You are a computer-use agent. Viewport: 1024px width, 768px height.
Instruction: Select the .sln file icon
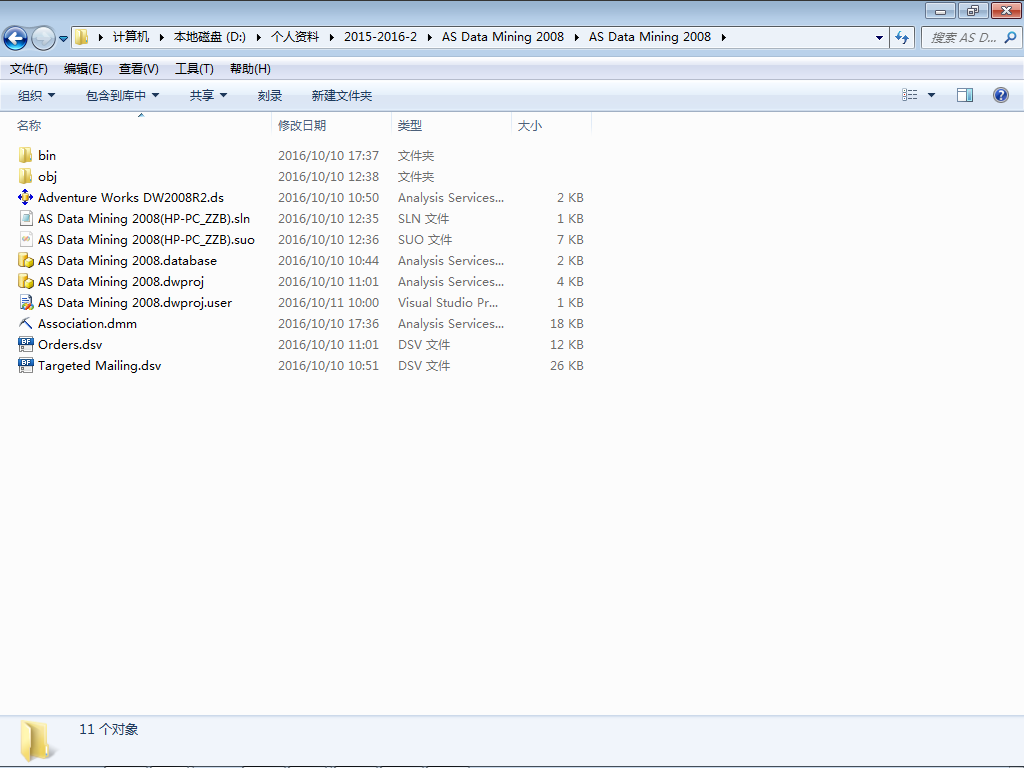click(x=25, y=218)
